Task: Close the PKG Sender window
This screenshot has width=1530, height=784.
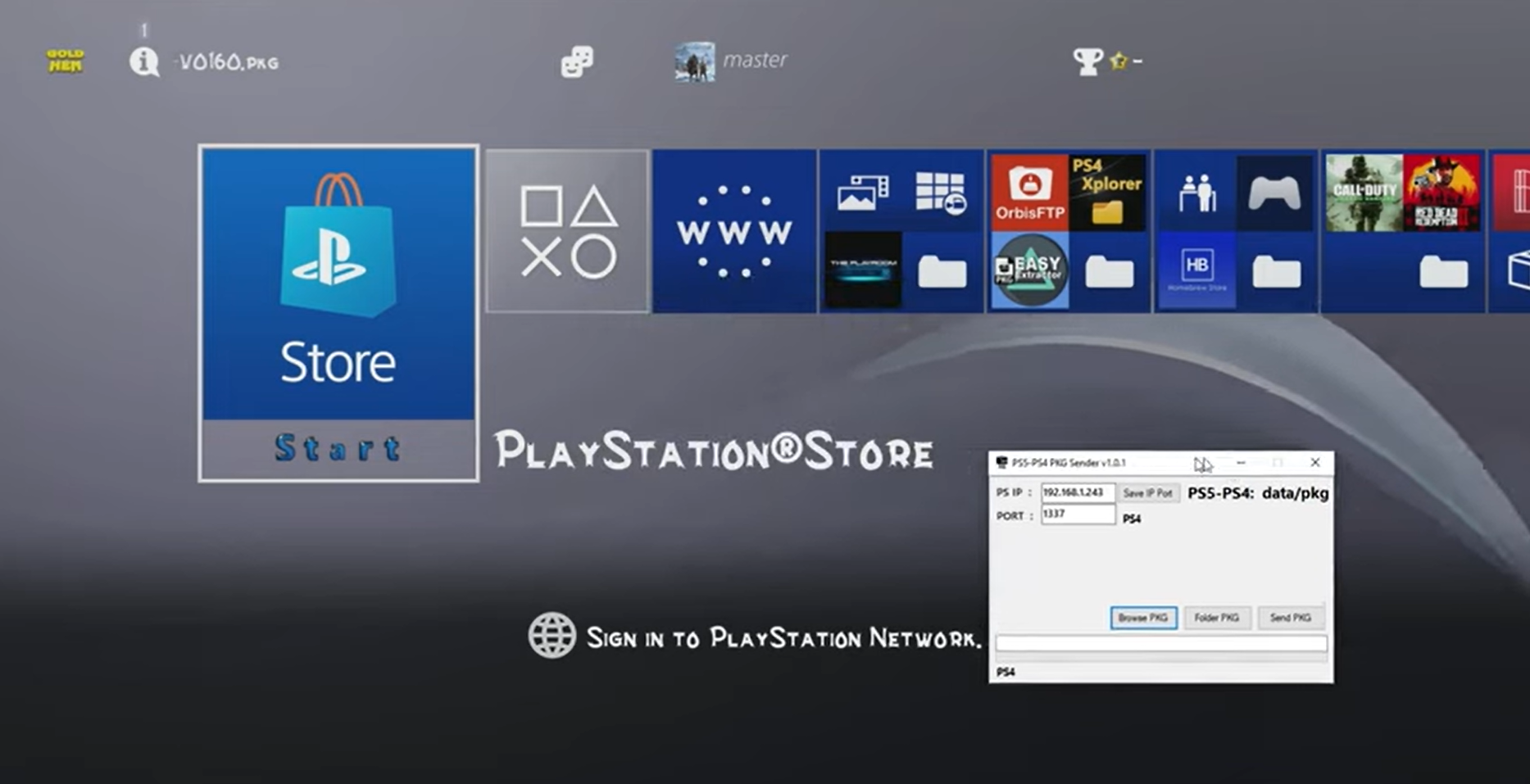Action: 1314,463
